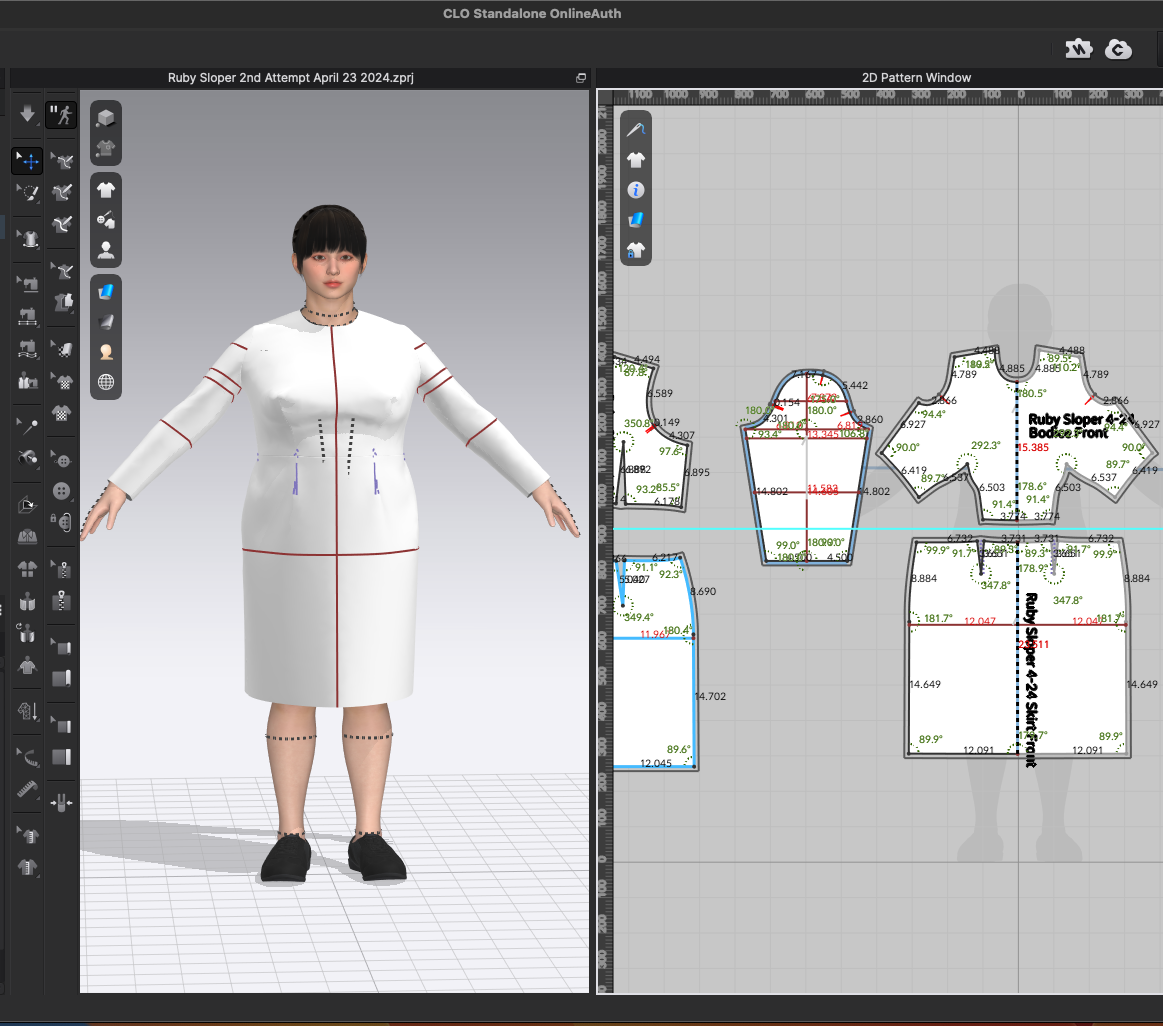Pop out the 3D window panel
The image size is (1163, 1026).
click(581, 78)
